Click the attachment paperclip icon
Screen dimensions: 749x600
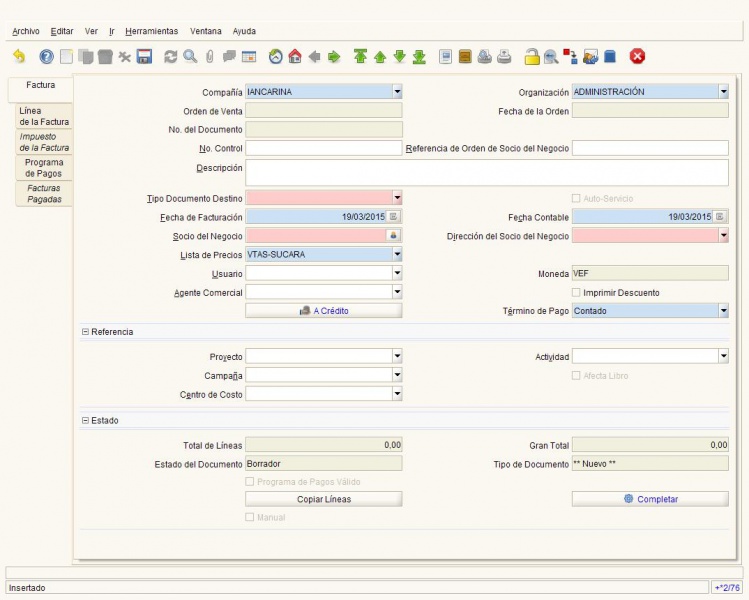pyautogui.click(x=210, y=57)
